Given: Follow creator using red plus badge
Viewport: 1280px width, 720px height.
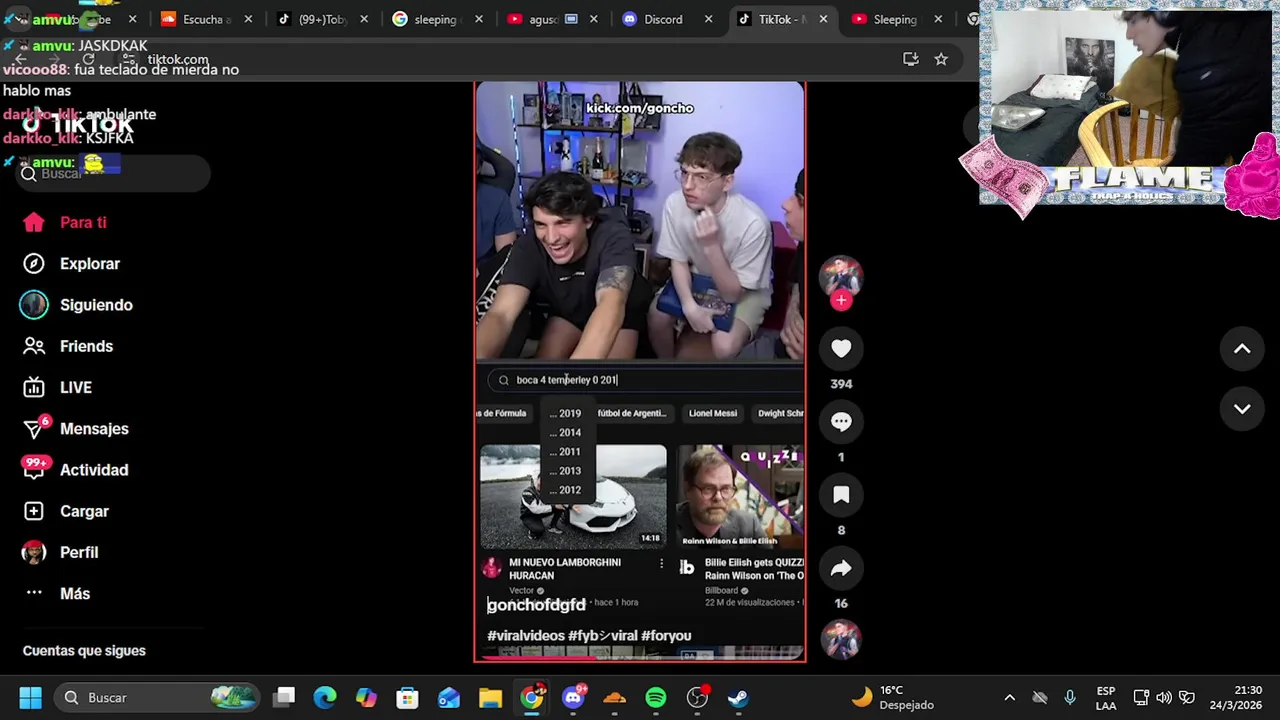Looking at the screenshot, I should point(841,300).
